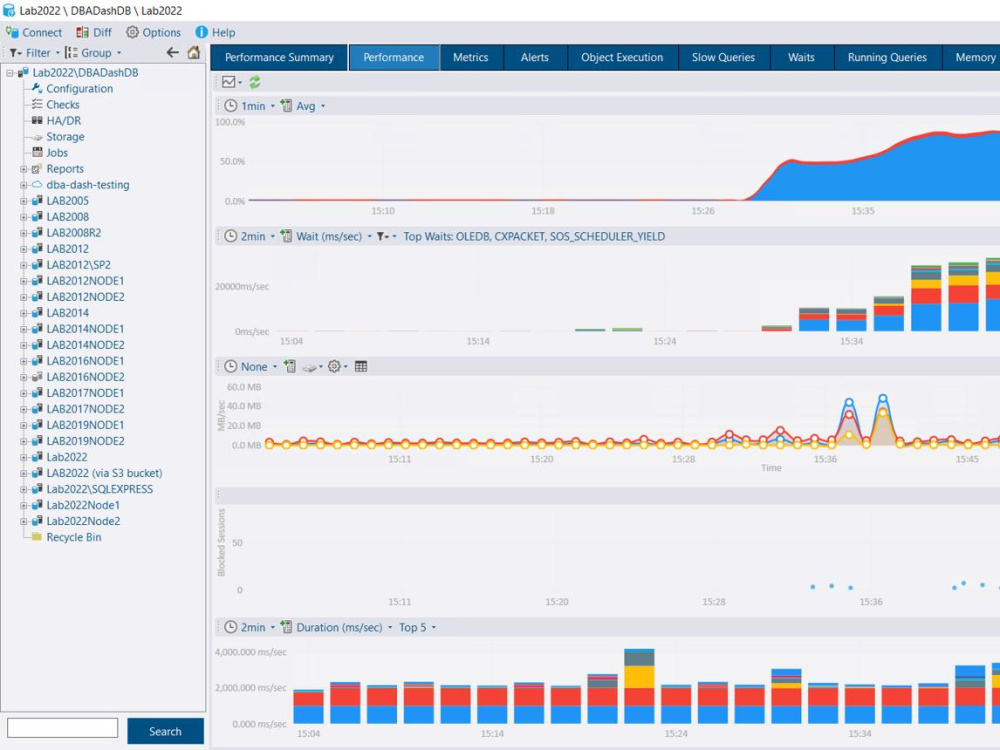
Task: Select the Performance tab
Action: tap(393, 57)
